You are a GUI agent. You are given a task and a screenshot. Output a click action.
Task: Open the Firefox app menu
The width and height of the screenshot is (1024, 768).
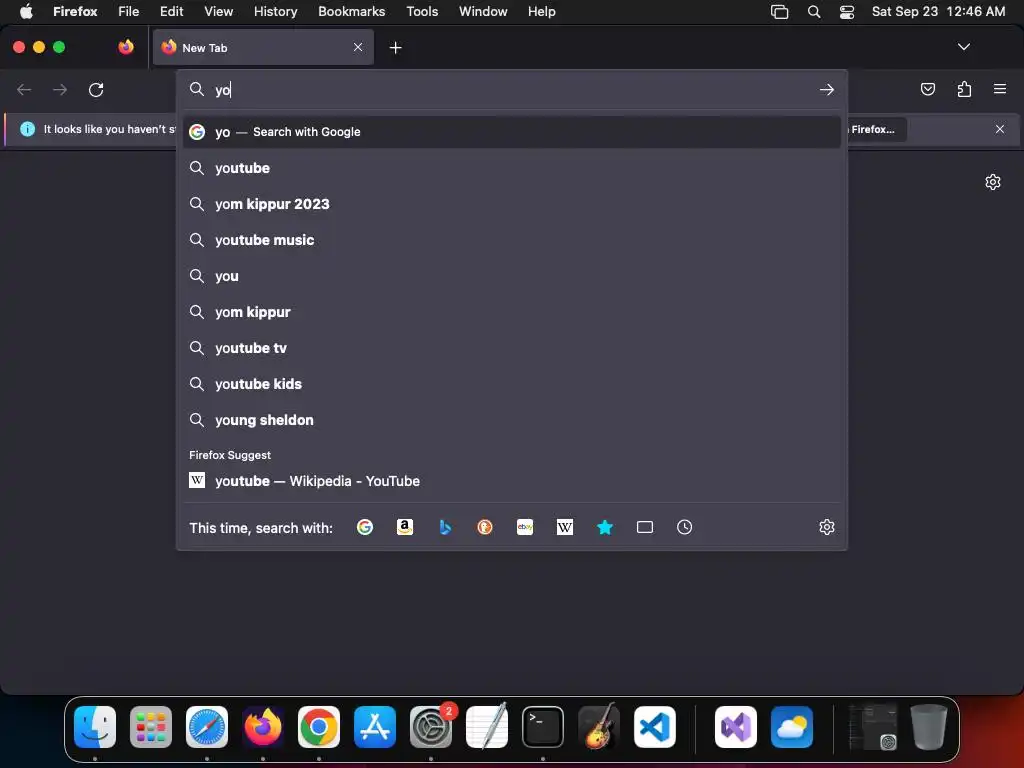[75, 11]
